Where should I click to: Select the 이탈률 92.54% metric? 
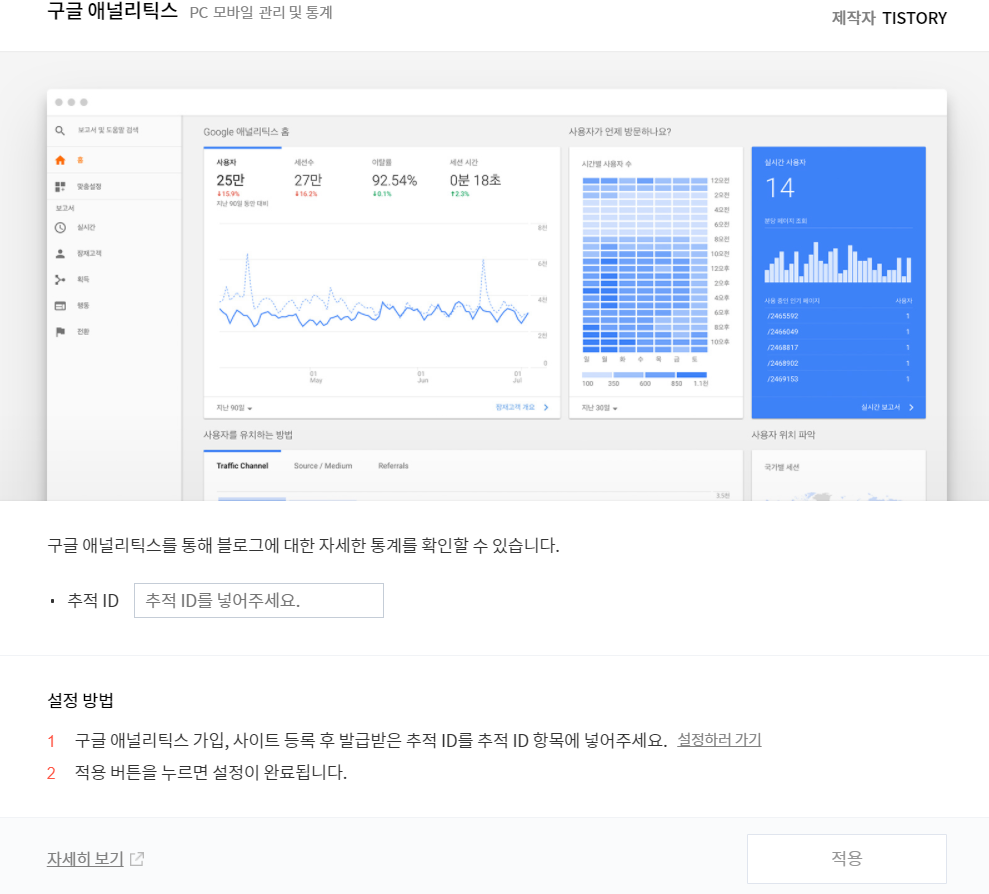coord(394,179)
